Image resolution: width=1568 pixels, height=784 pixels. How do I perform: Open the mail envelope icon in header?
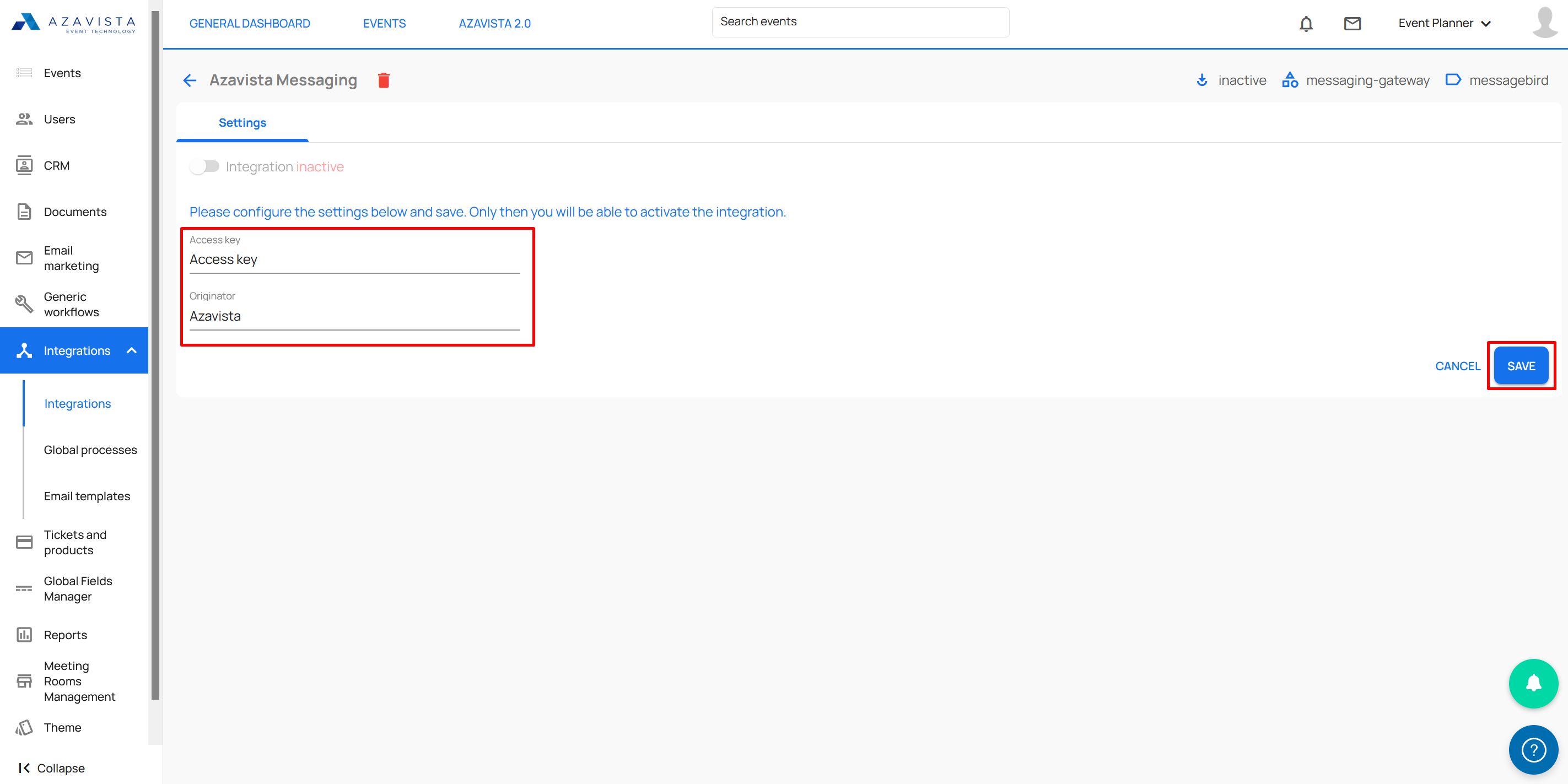point(1352,24)
